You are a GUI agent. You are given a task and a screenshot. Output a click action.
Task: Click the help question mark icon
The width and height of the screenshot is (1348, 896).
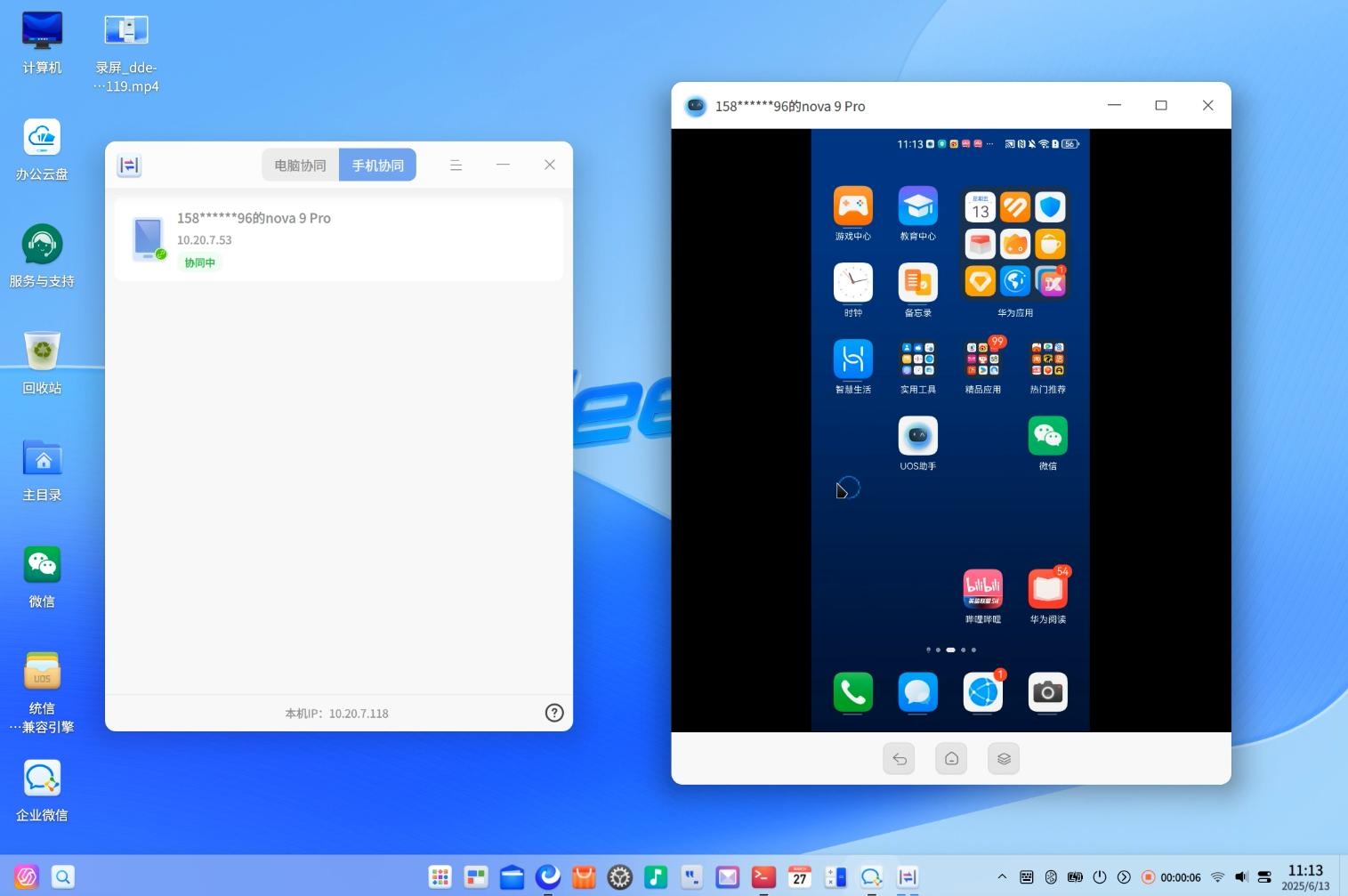click(x=554, y=713)
